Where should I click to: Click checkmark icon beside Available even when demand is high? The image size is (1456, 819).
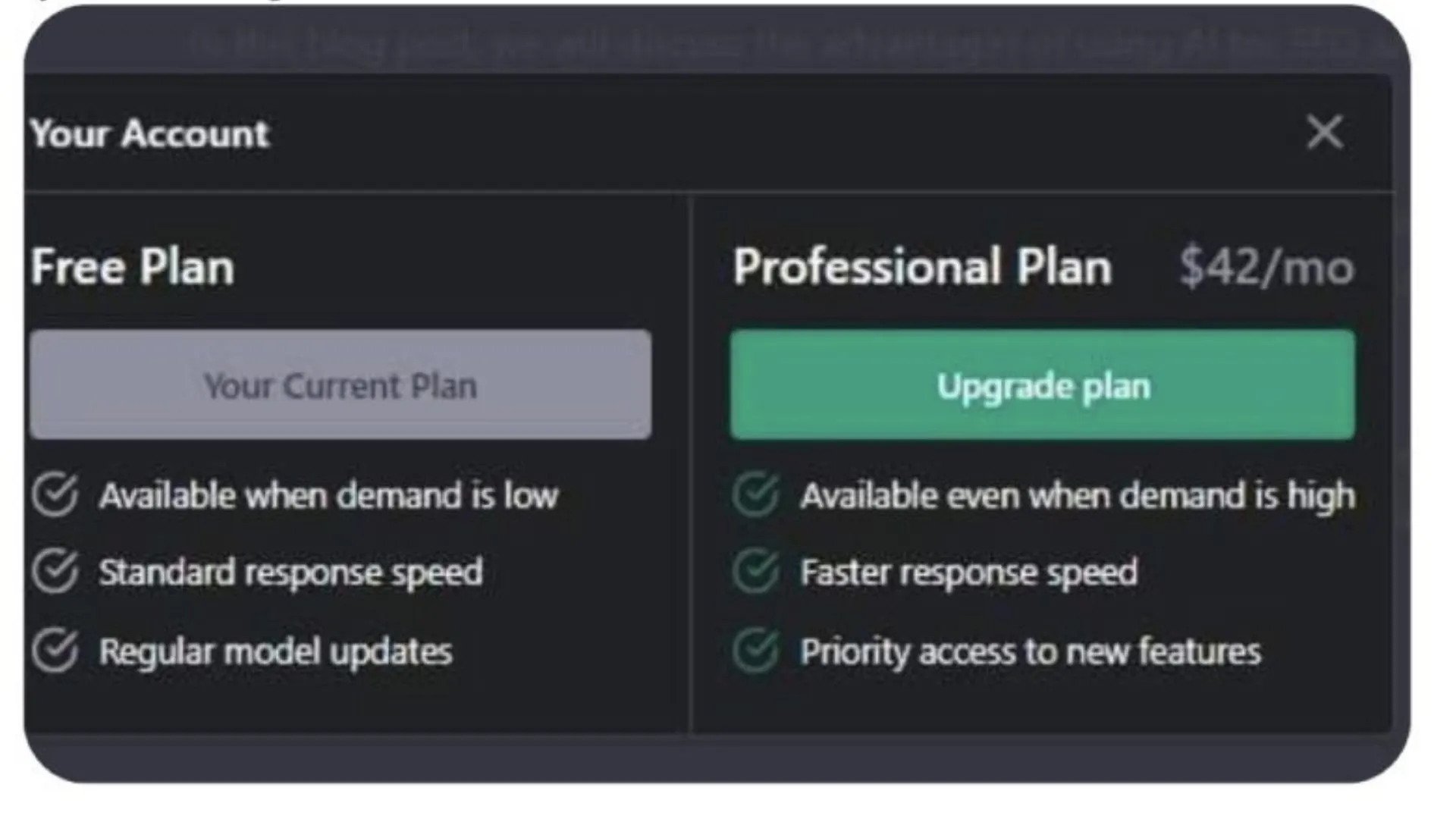(756, 494)
